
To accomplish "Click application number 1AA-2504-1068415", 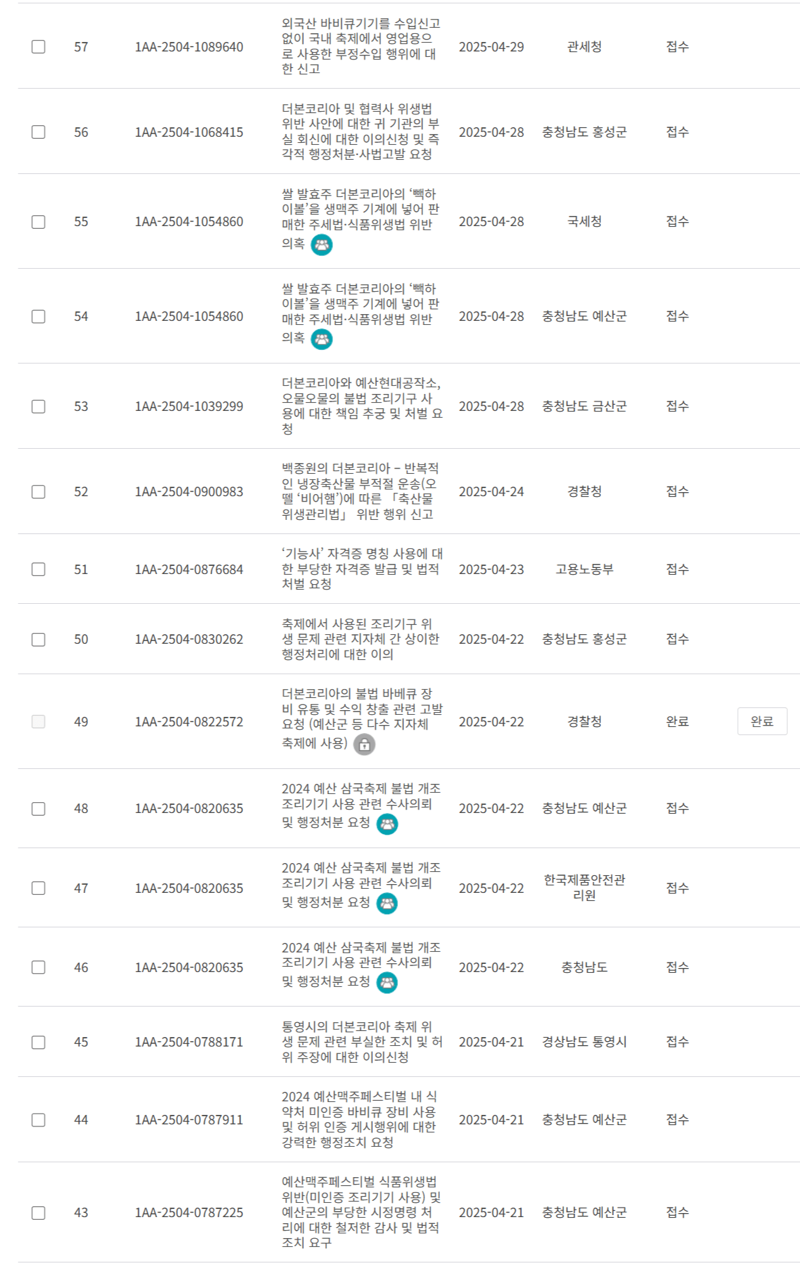I will (x=189, y=132).
